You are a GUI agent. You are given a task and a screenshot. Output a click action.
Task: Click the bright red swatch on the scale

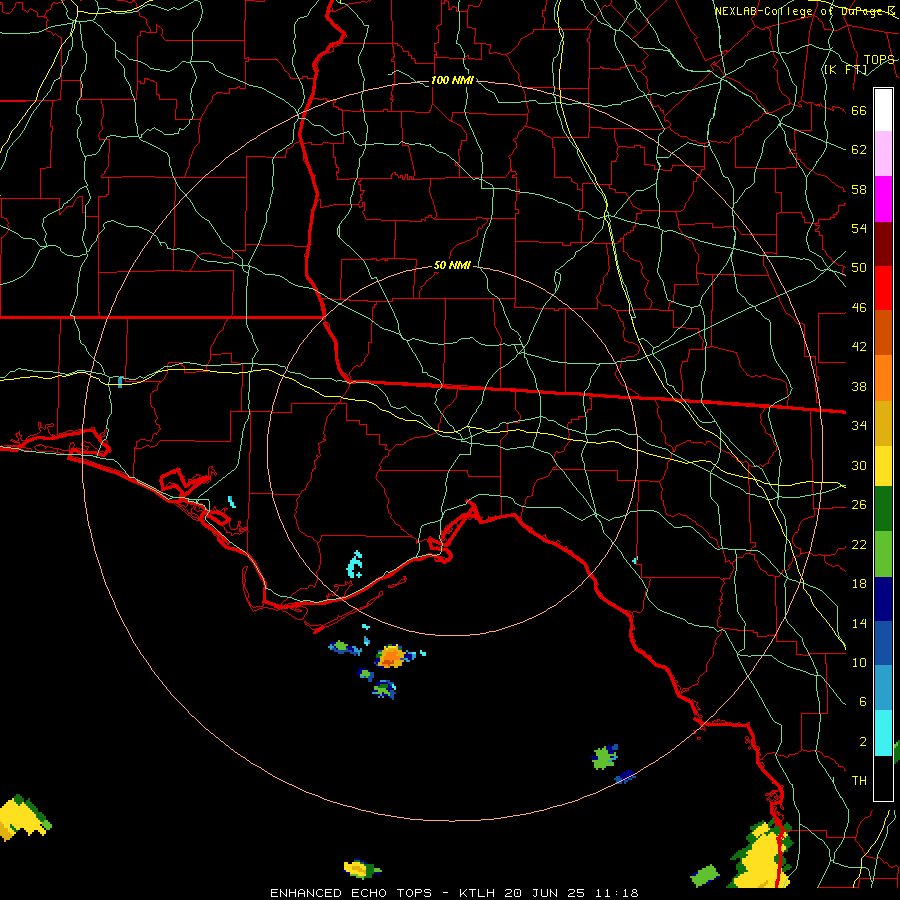coord(883,288)
